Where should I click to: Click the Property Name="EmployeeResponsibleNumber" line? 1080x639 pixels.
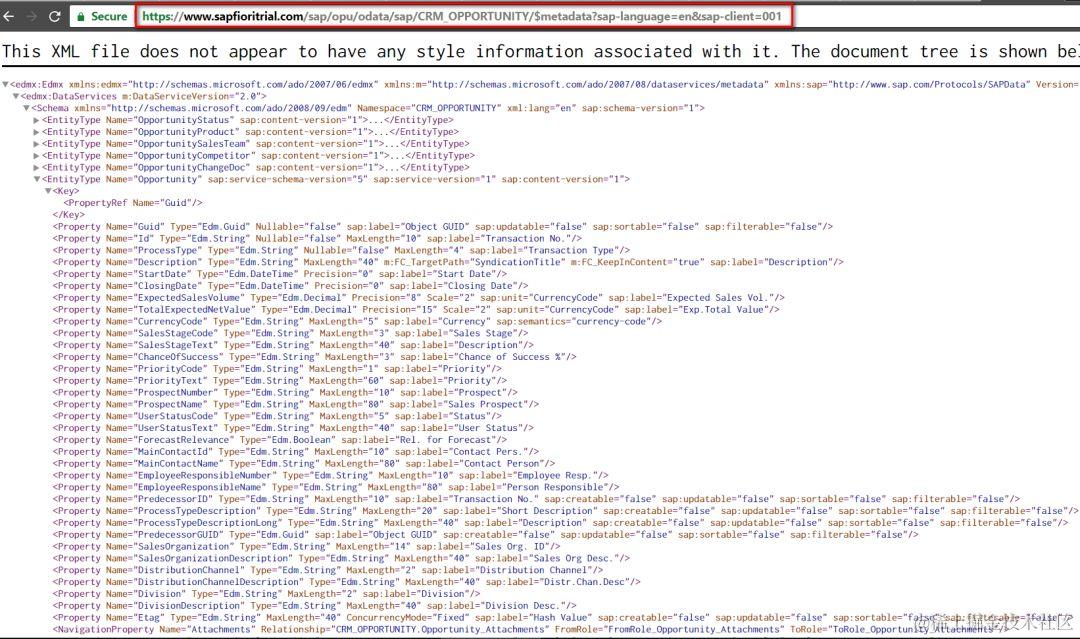[x=331, y=475]
